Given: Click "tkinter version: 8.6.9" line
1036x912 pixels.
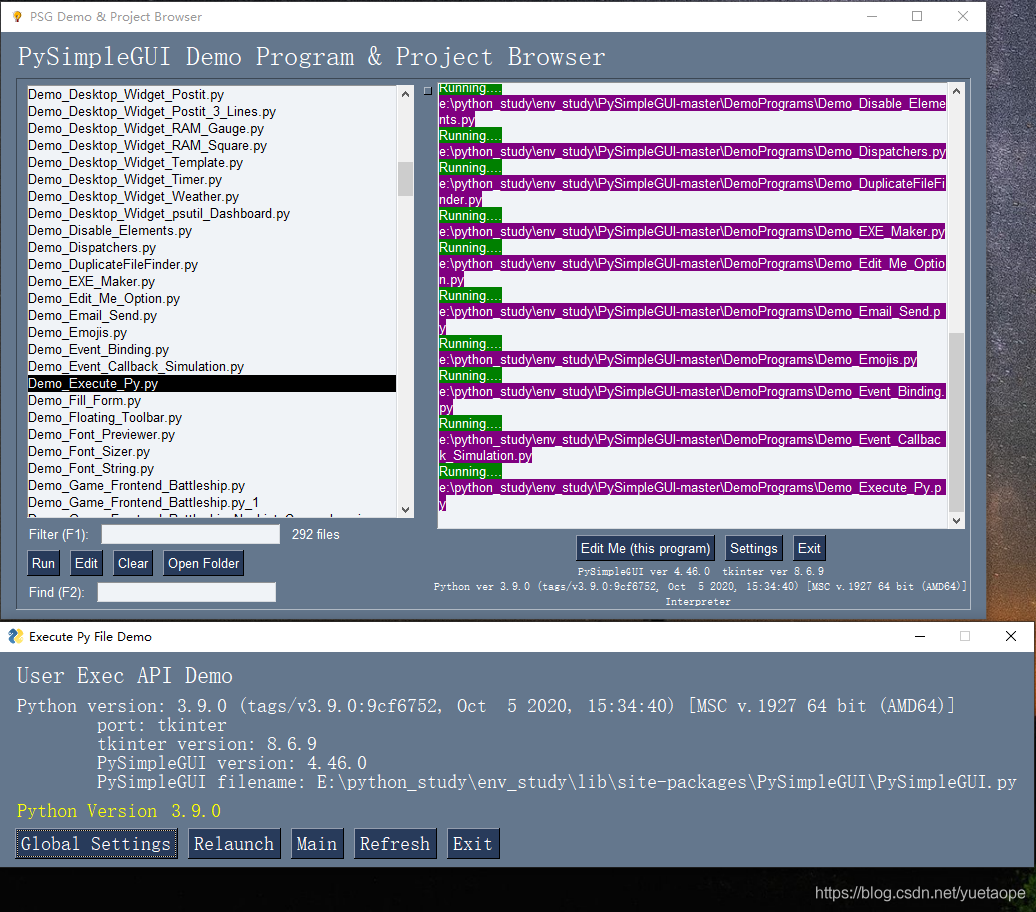Looking at the screenshot, I should (x=207, y=744).
